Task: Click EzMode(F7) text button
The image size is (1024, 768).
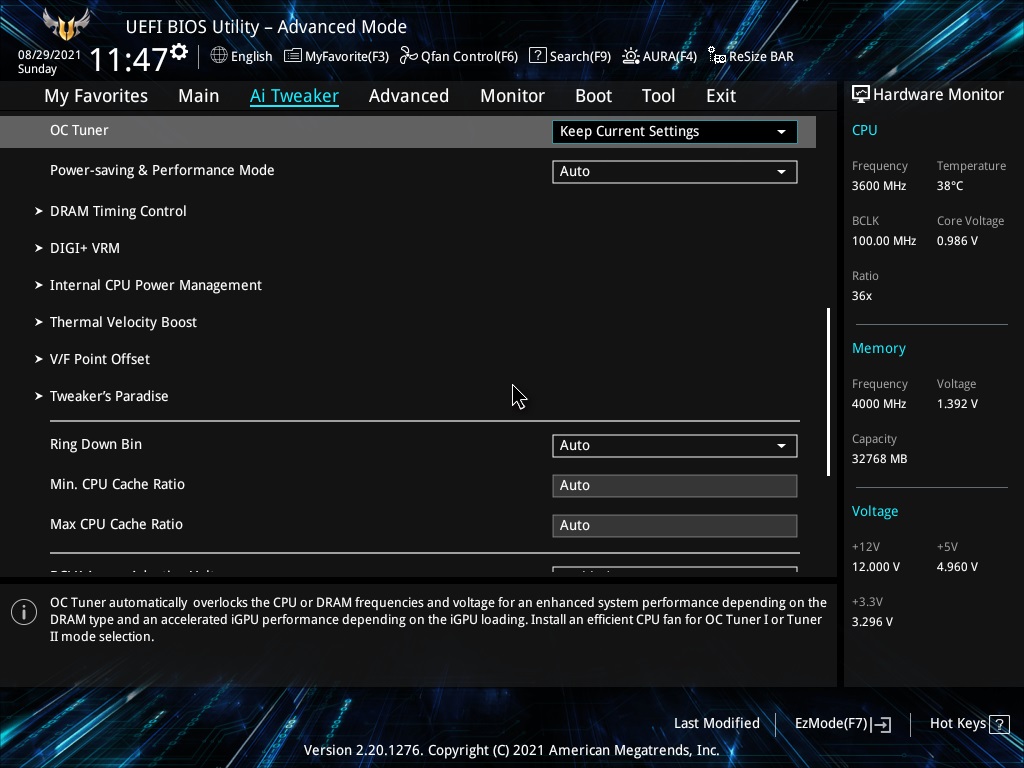Action: [831, 724]
